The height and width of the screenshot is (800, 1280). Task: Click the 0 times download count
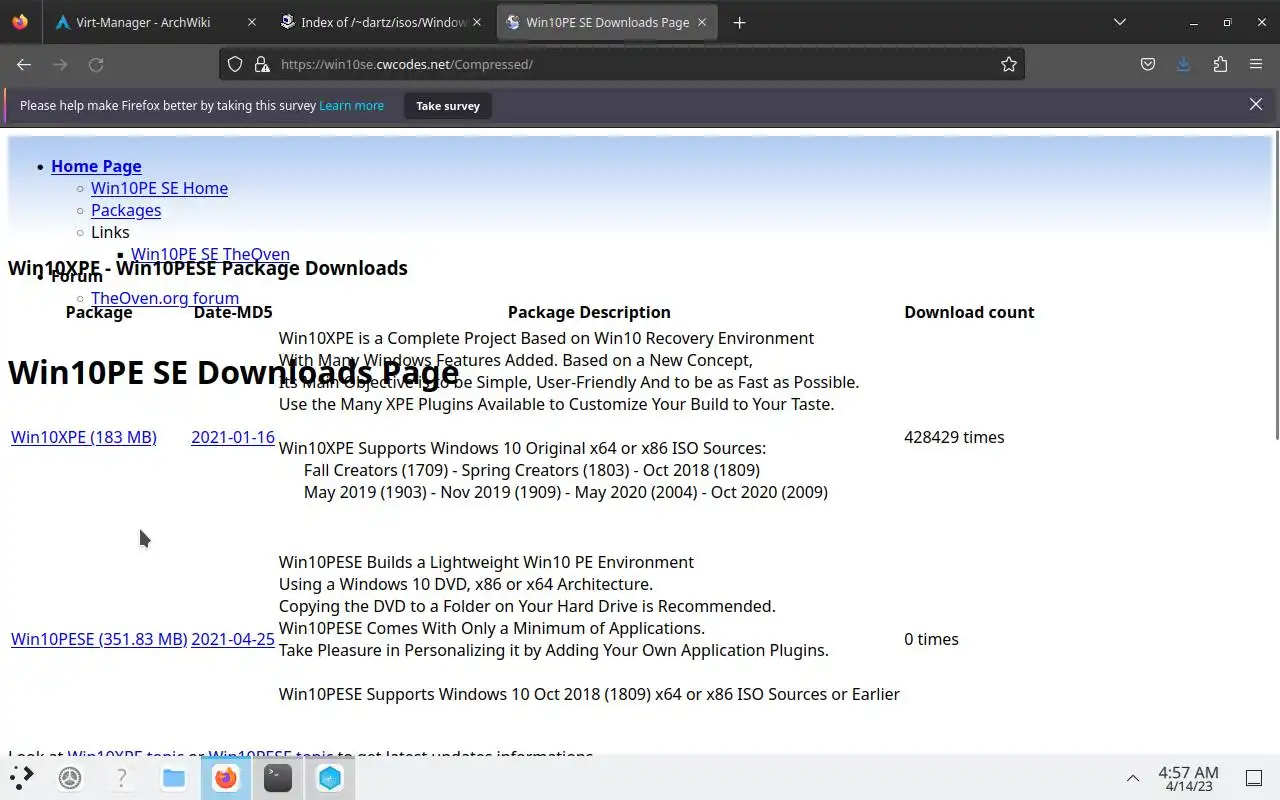[931, 639]
